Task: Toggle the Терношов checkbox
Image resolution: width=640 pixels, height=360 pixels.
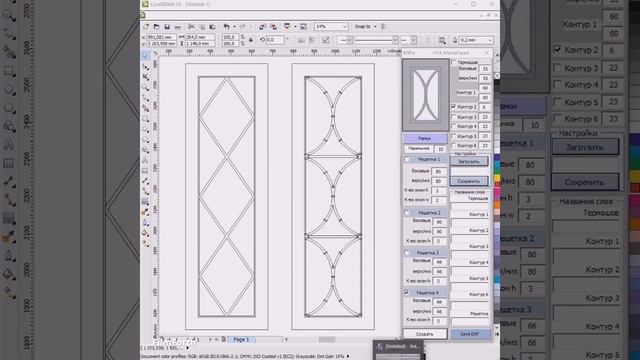Action: tap(453, 62)
